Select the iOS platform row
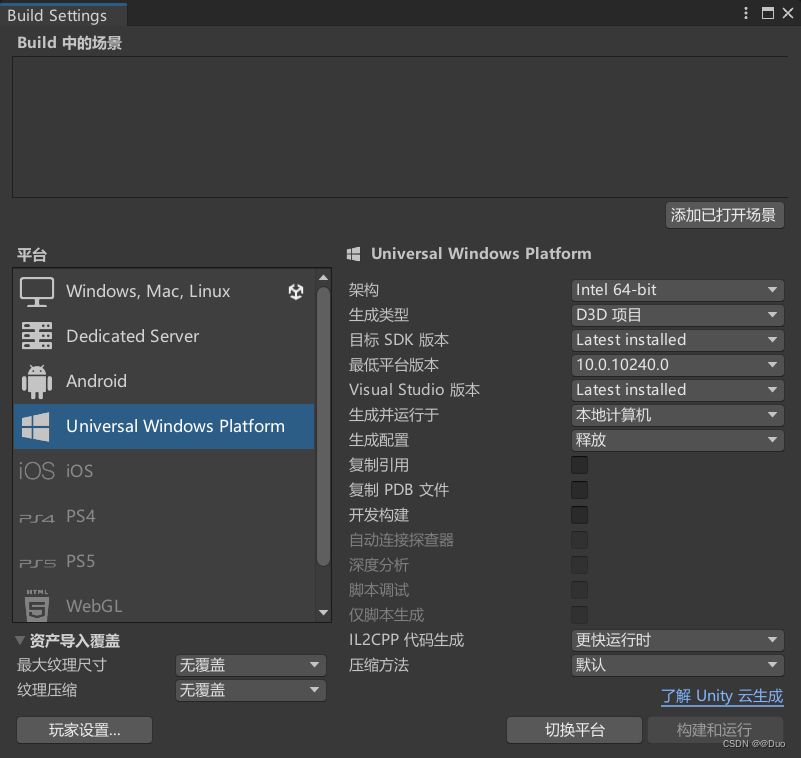 click(x=164, y=471)
